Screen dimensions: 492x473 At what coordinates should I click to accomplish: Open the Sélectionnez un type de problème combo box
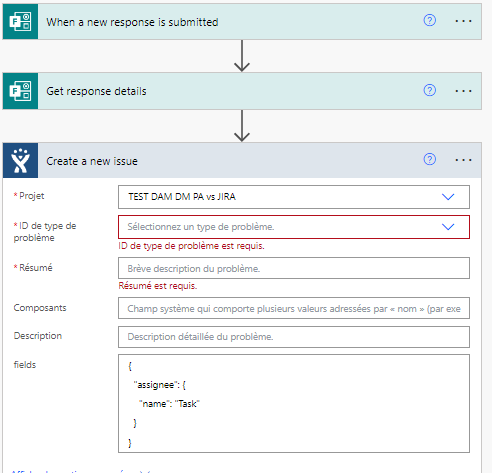tap(294, 227)
